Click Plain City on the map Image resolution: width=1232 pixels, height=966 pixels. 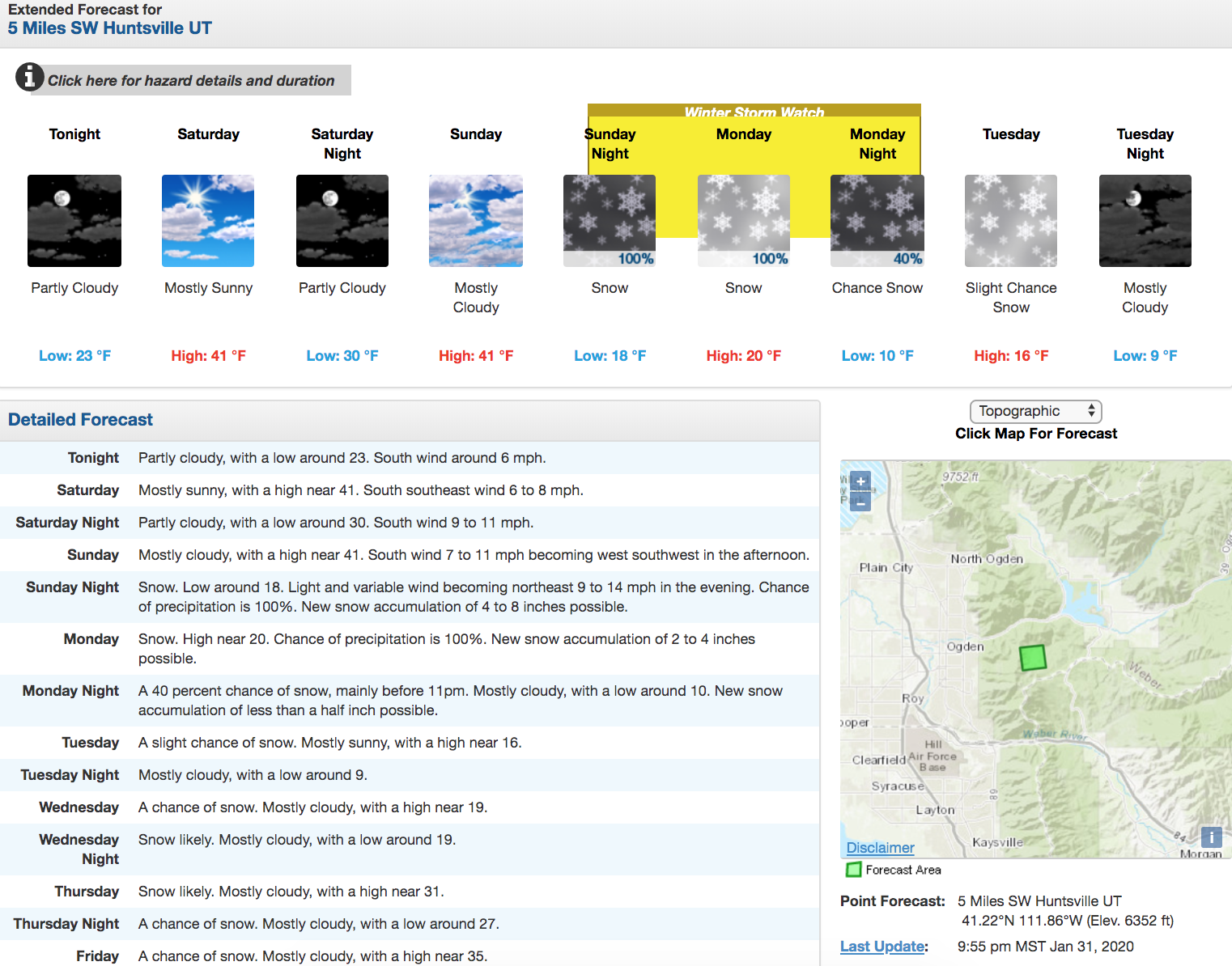[886, 568]
